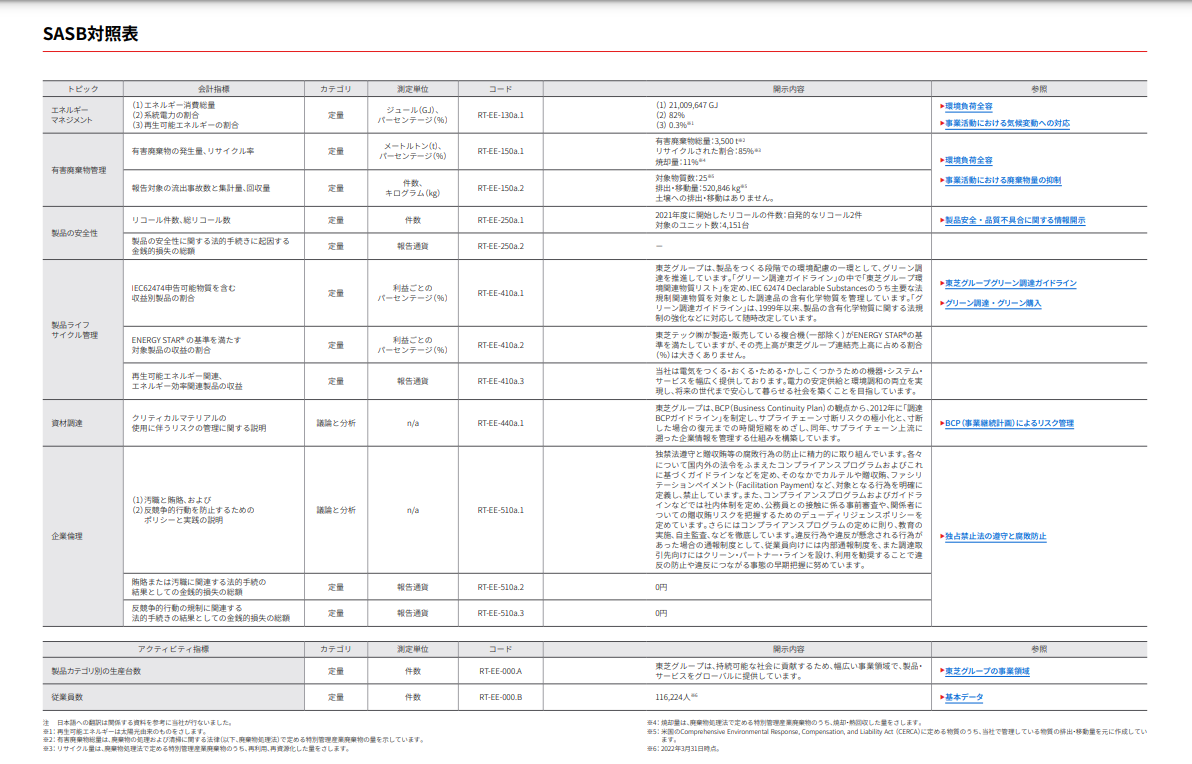The height and width of the screenshot is (764, 1192).
Task: Click code RT-EE-410a.3
Action: tap(500, 382)
